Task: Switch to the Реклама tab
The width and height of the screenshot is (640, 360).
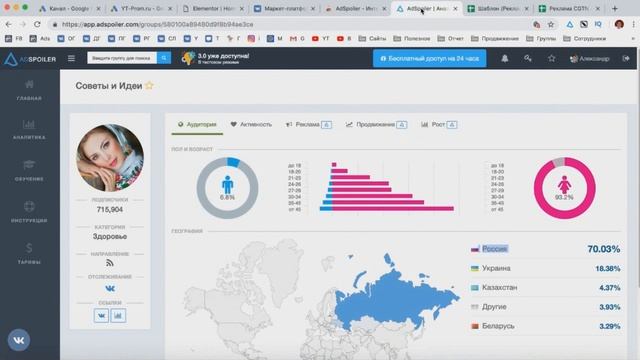Action: coord(308,124)
